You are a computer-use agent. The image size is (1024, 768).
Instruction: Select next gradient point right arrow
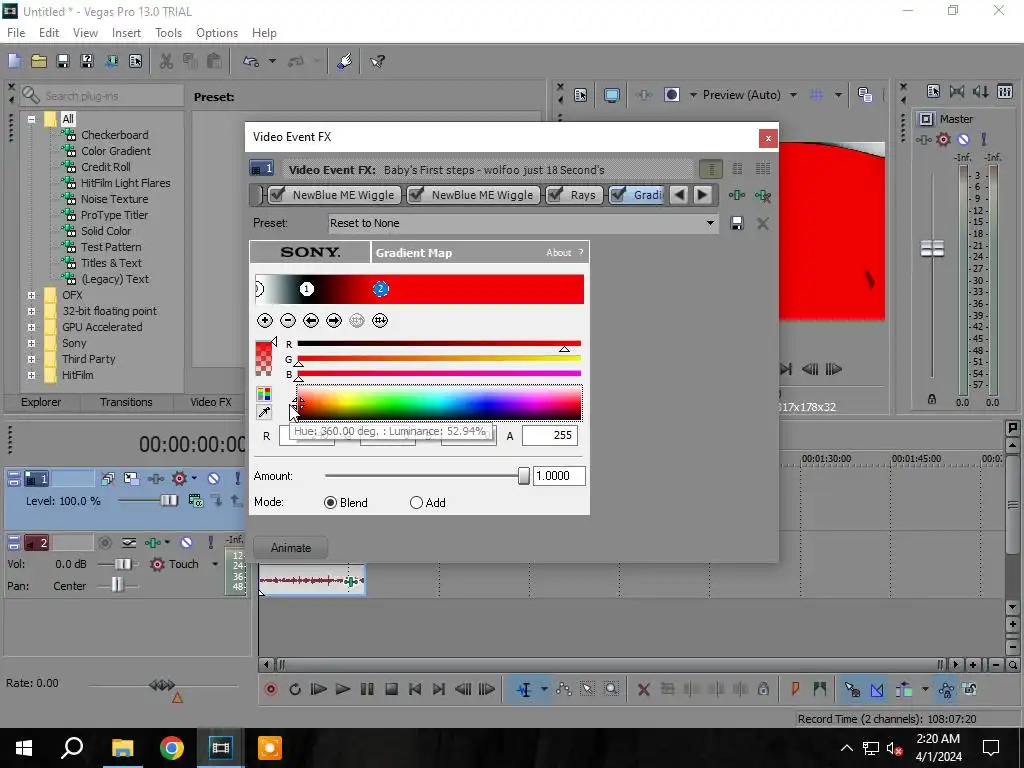click(334, 320)
